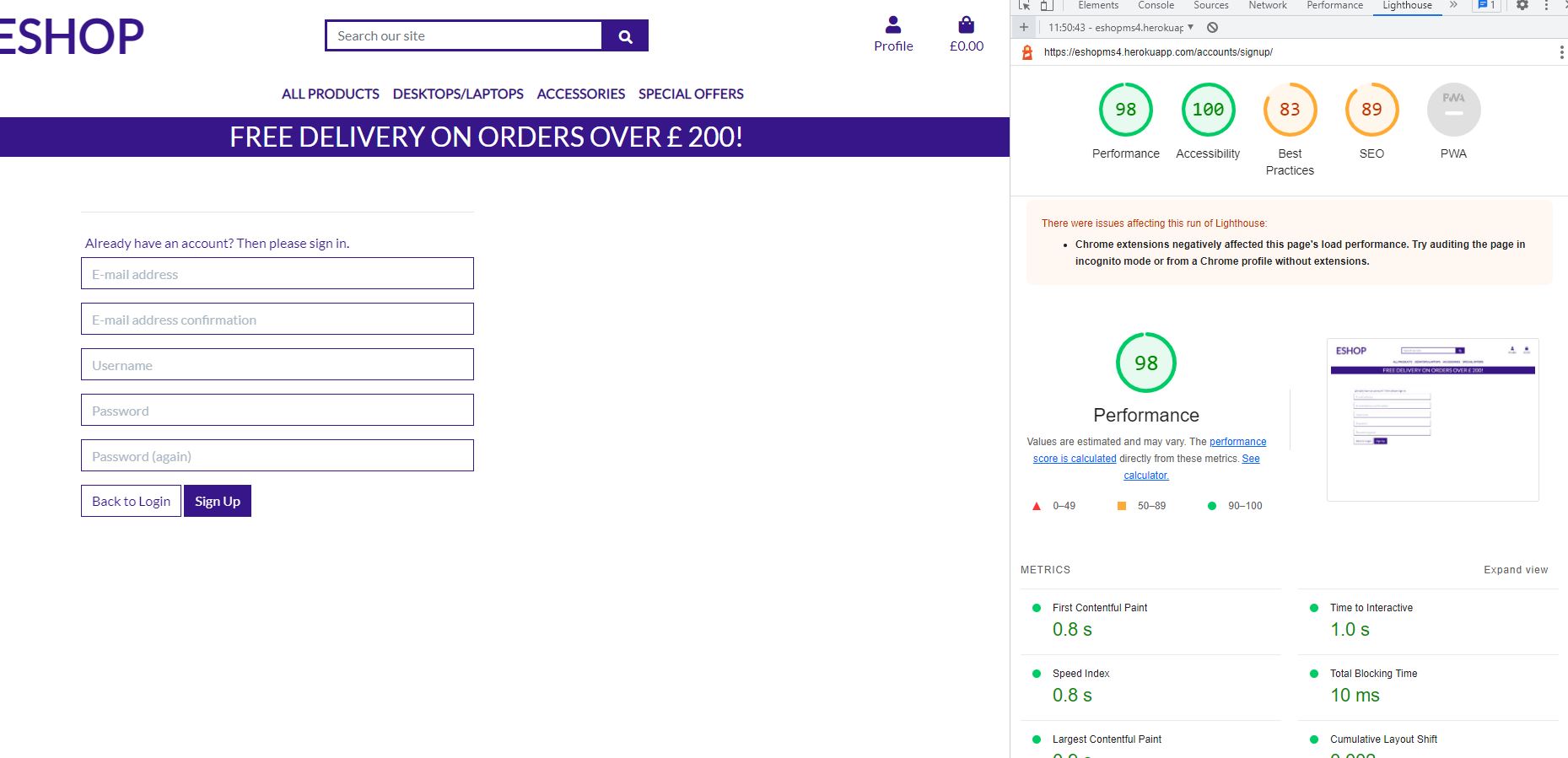Open the 11:50:43 report dropdown

click(1121, 28)
